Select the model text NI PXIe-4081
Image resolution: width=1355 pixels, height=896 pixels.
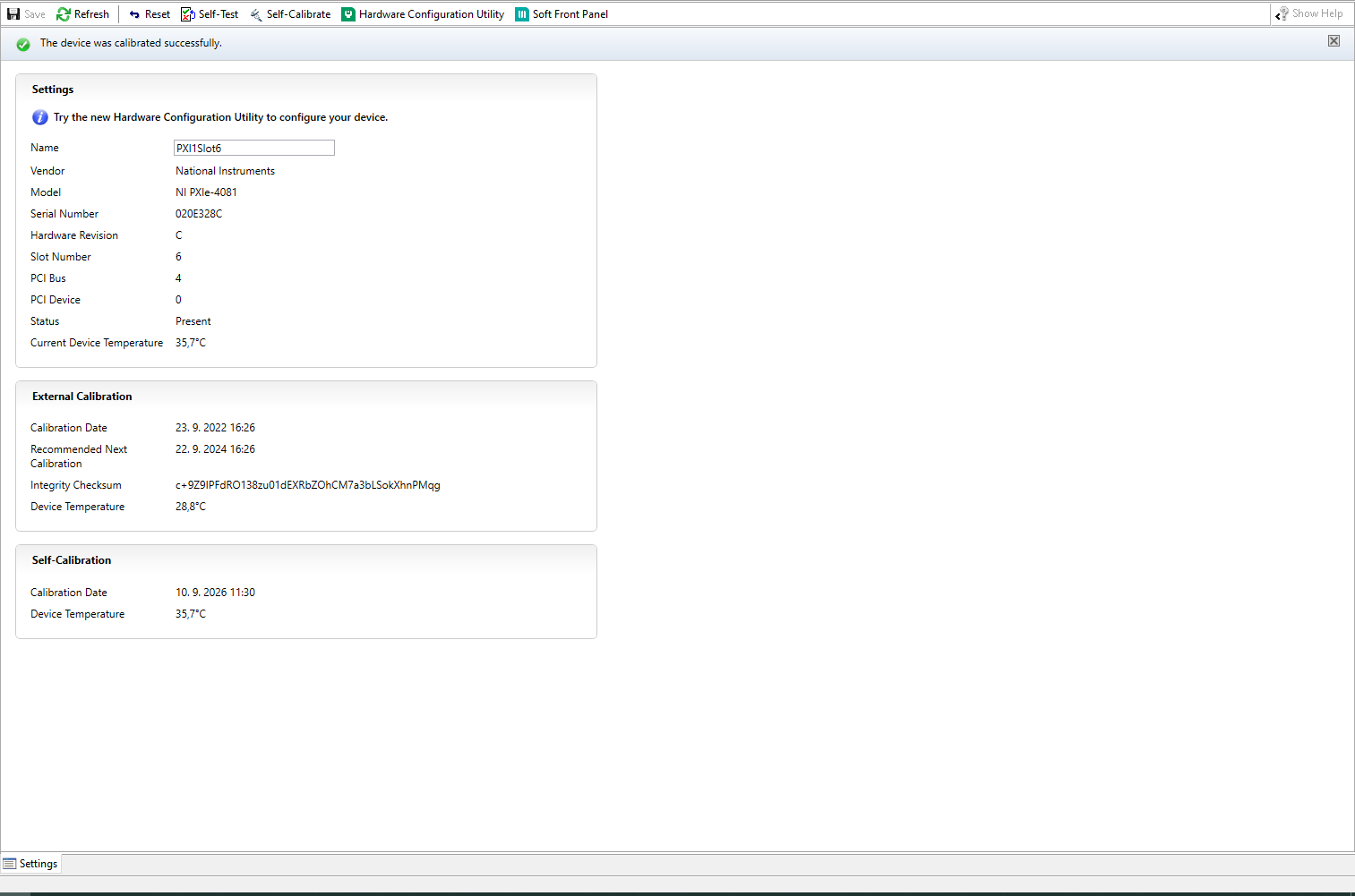(206, 192)
